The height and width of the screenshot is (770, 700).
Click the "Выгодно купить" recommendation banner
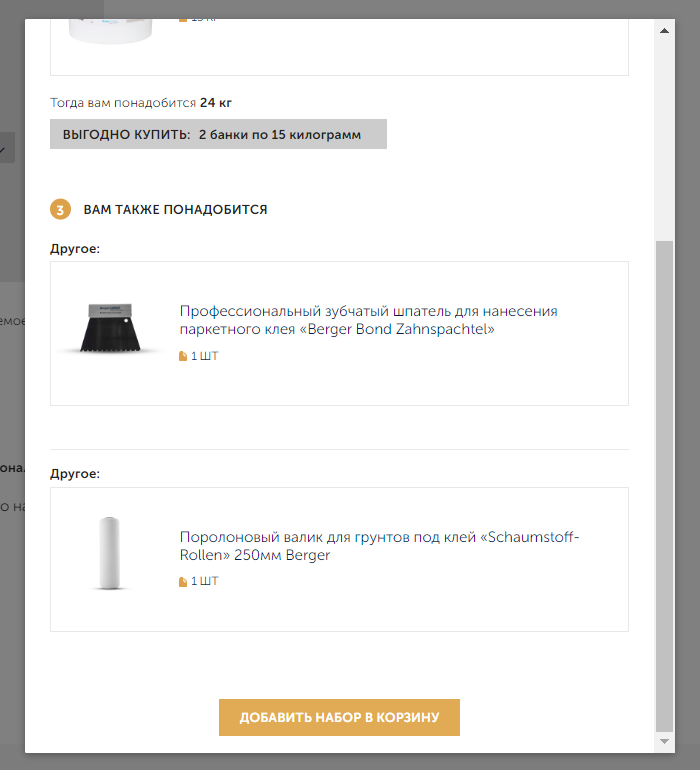(218, 134)
